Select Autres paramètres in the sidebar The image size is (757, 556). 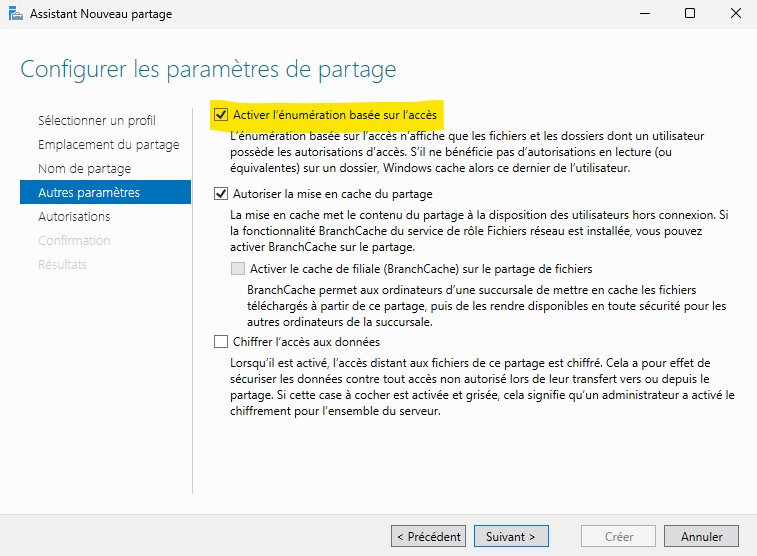coord(105,192)
